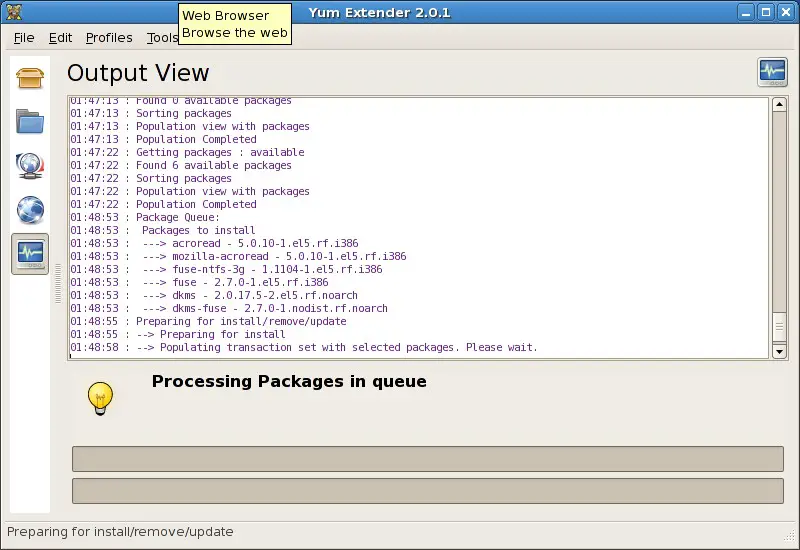Image resolution: width=800 pixels, height=550 pixels.
Task: Open the Package Queue view icon
Action: 30,166
